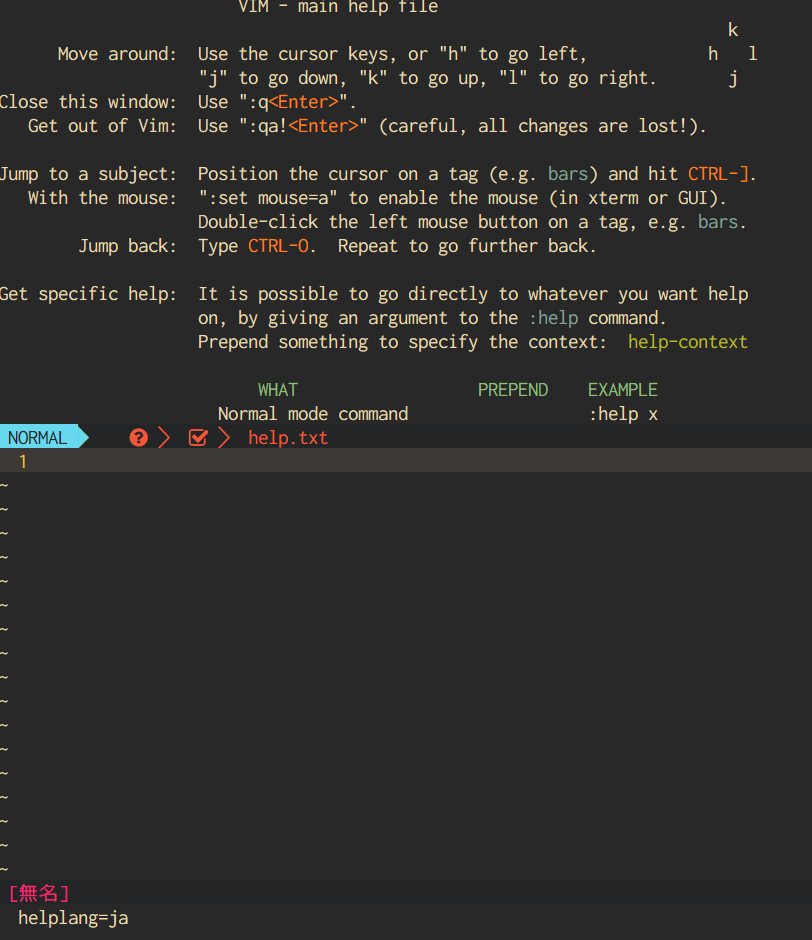Open the "help-context" tag link
The image size is (812, 940).
coord(687,341)
